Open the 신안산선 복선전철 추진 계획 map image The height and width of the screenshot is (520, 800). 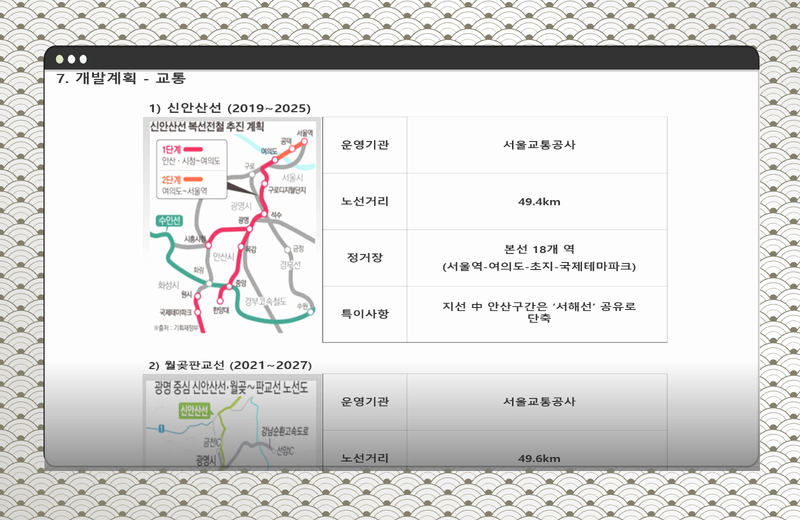pyautogui.click(x=232, y=226)
